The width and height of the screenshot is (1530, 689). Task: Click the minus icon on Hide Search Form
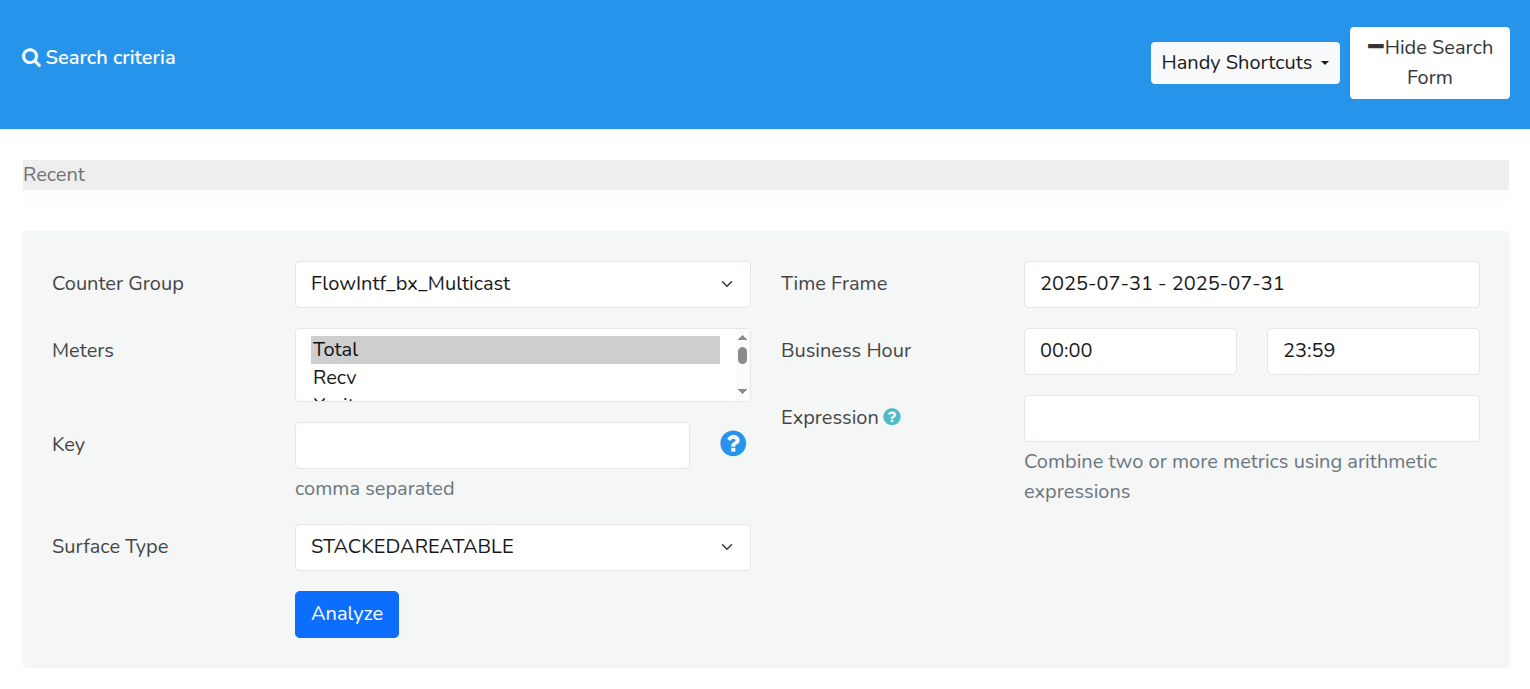(1375, 47)
